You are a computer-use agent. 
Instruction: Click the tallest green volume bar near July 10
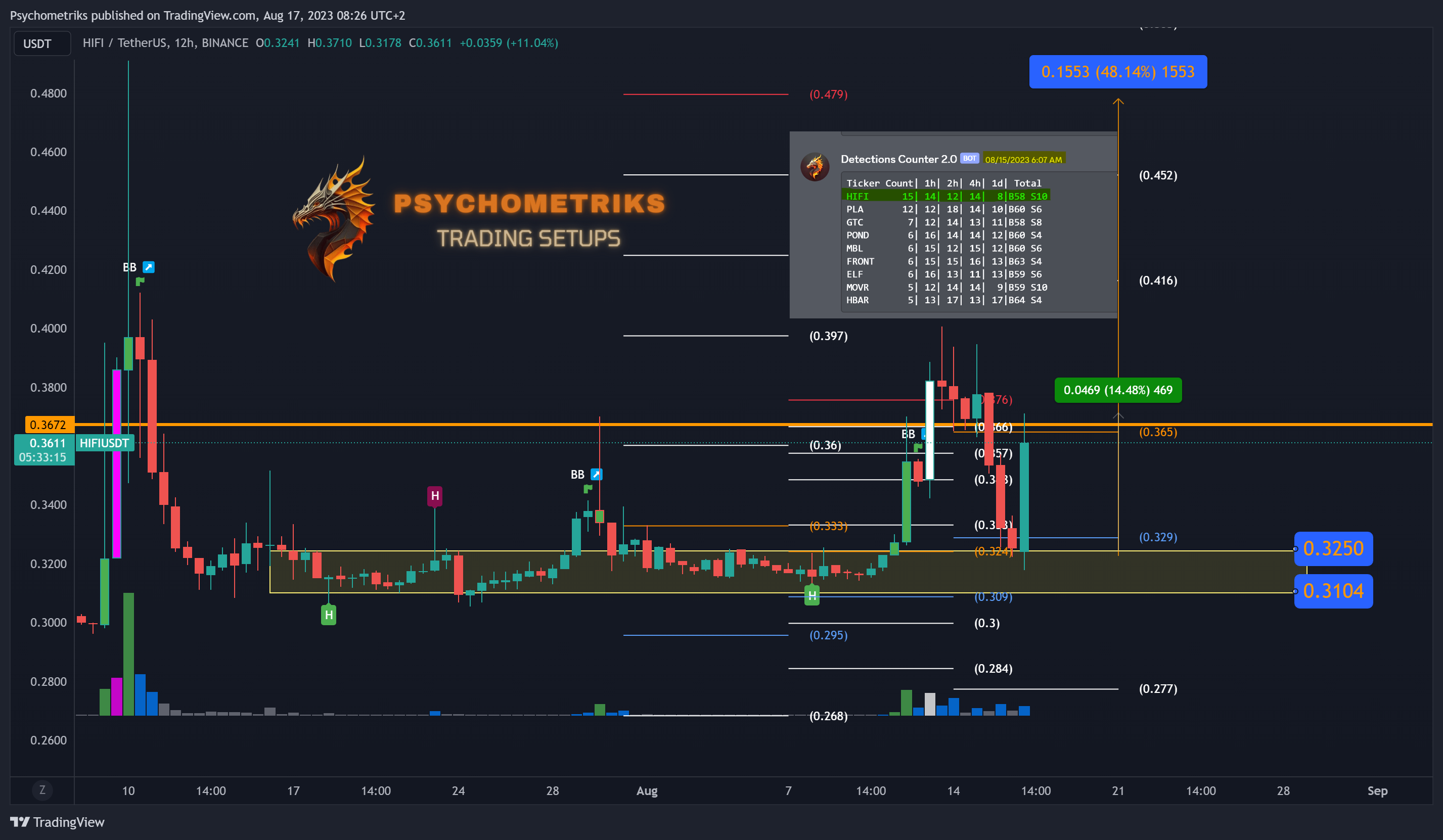point(129,654)
